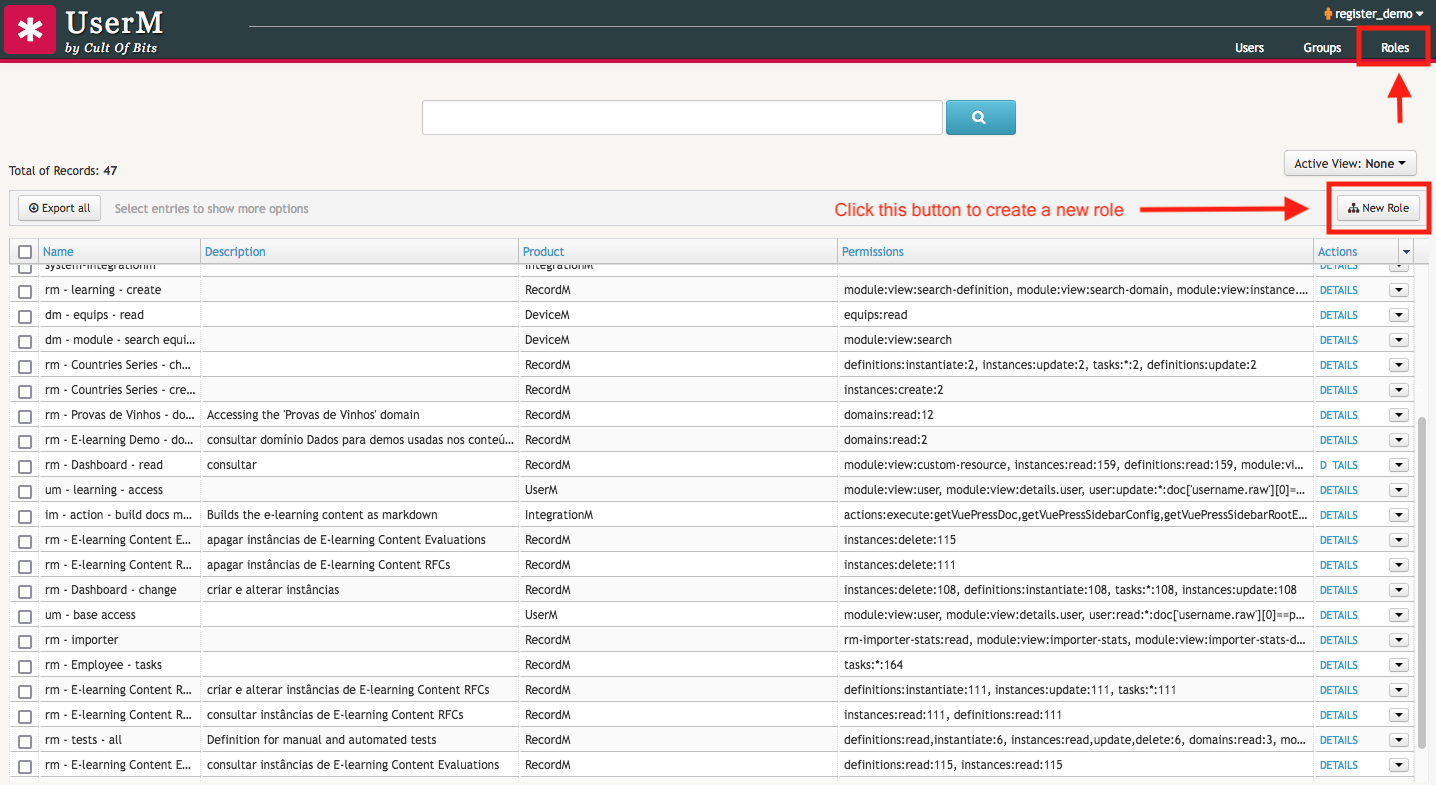Click the New Role button
1436x785 pixels.
(1378, 208)
